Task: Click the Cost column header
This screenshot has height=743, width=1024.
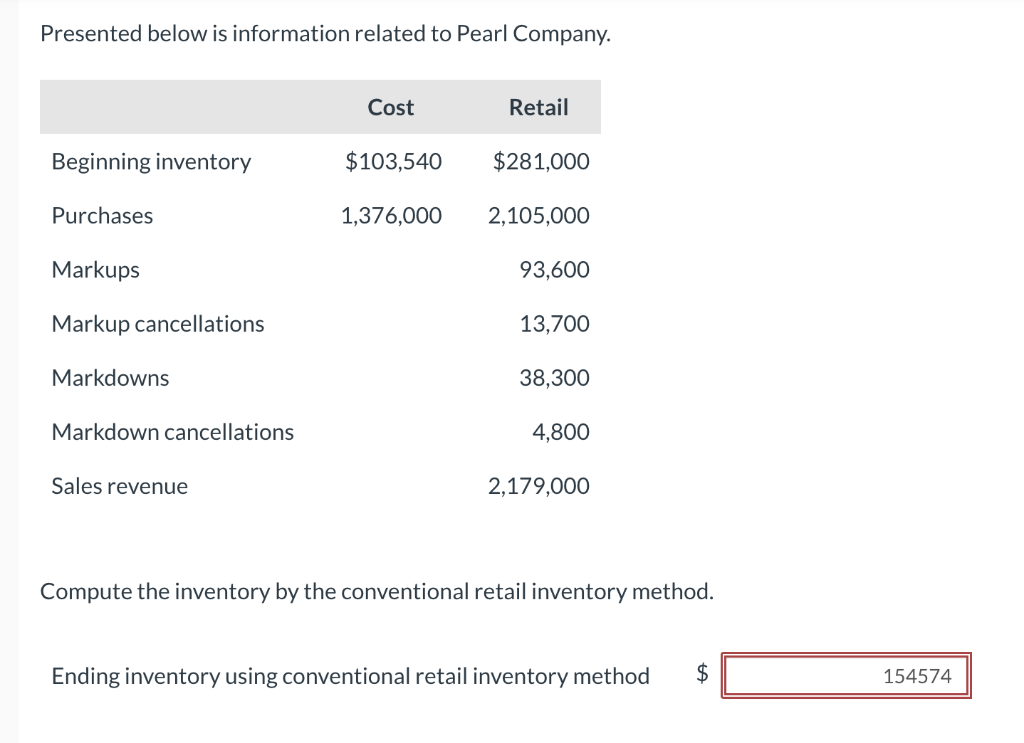Action: coord(390,107)
